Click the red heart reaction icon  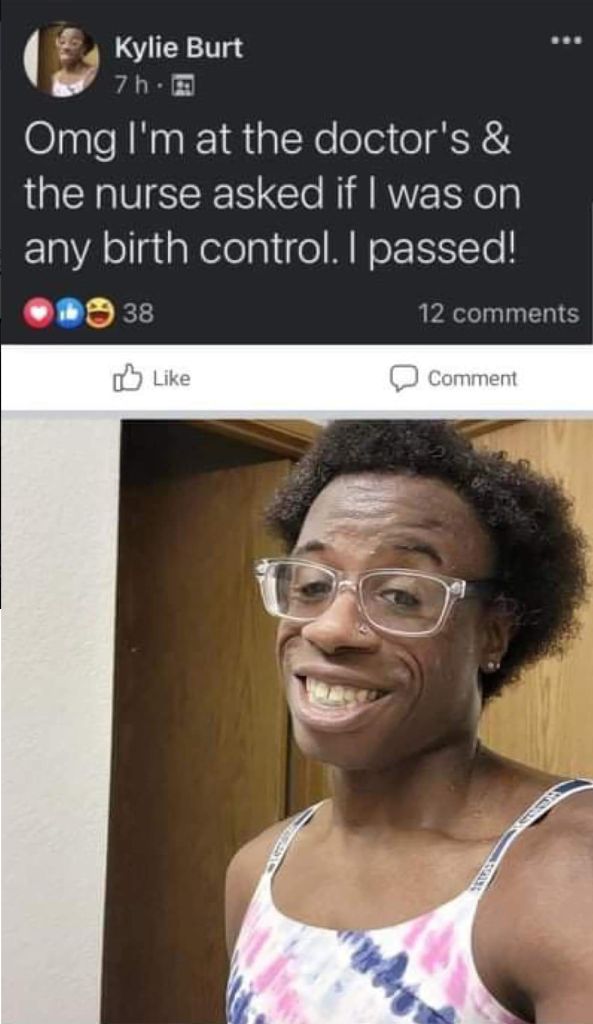[37, 313]
